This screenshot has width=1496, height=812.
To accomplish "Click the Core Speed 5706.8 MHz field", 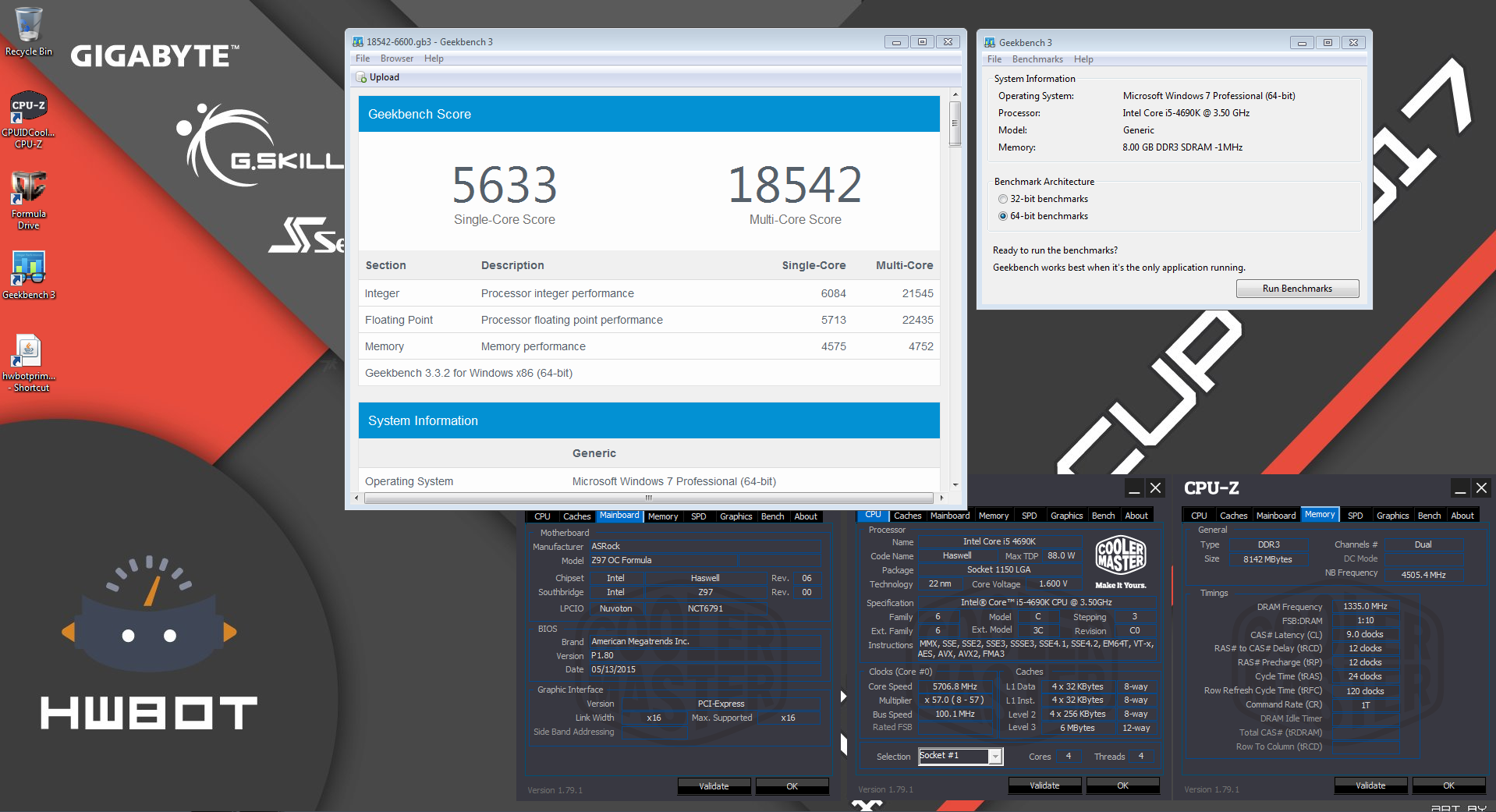I will click(955, 686).
